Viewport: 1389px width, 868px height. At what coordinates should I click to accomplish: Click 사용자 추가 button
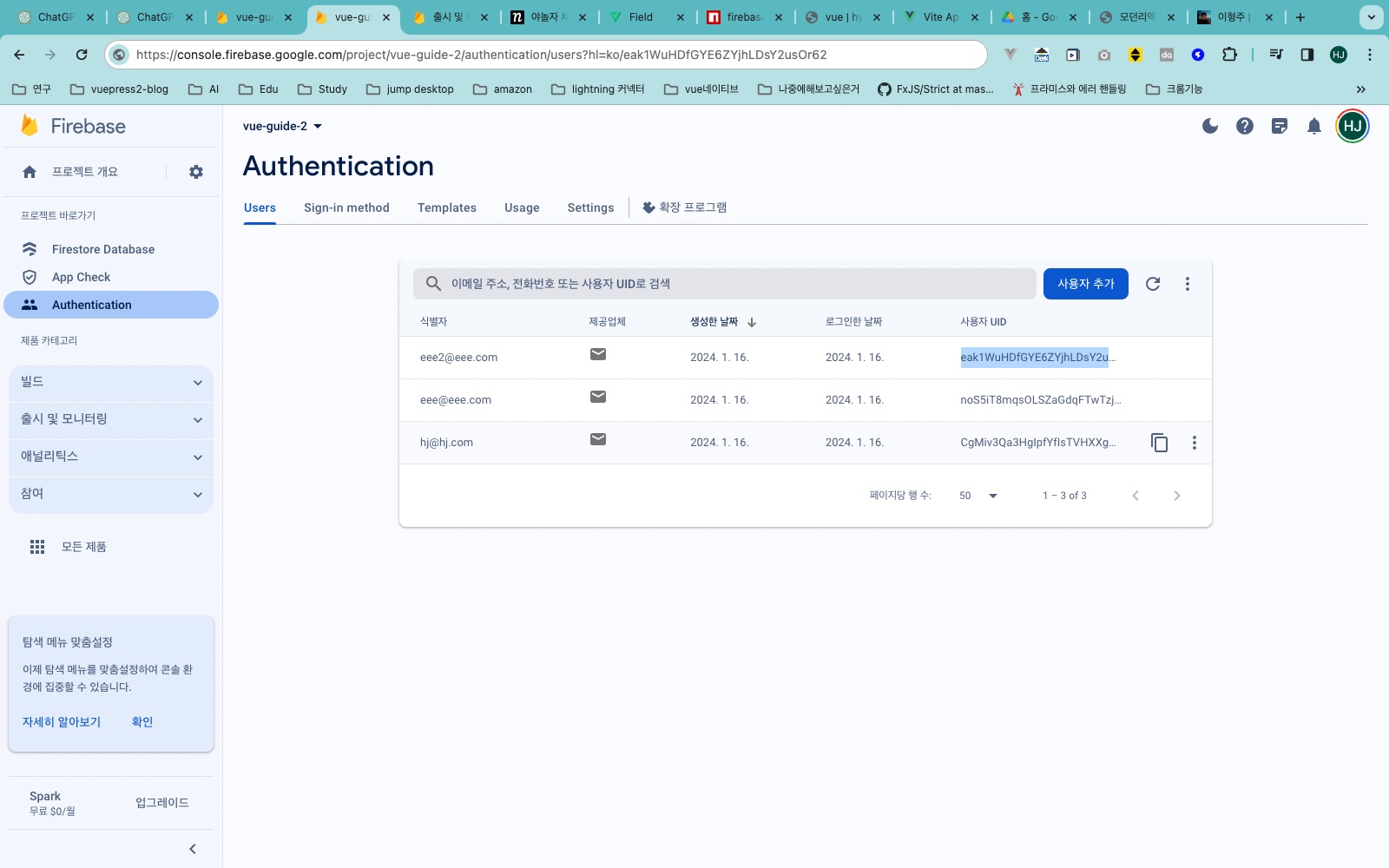tap(1086, 284)
